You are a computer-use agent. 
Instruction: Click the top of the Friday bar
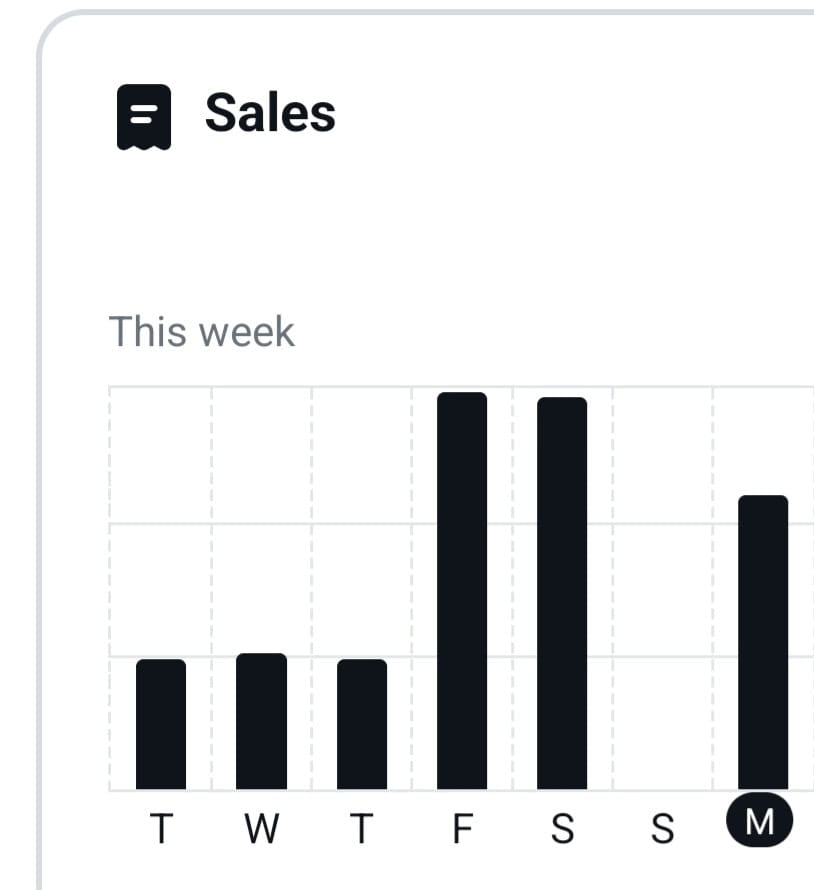pyautogui.click(x=462, y=396)
